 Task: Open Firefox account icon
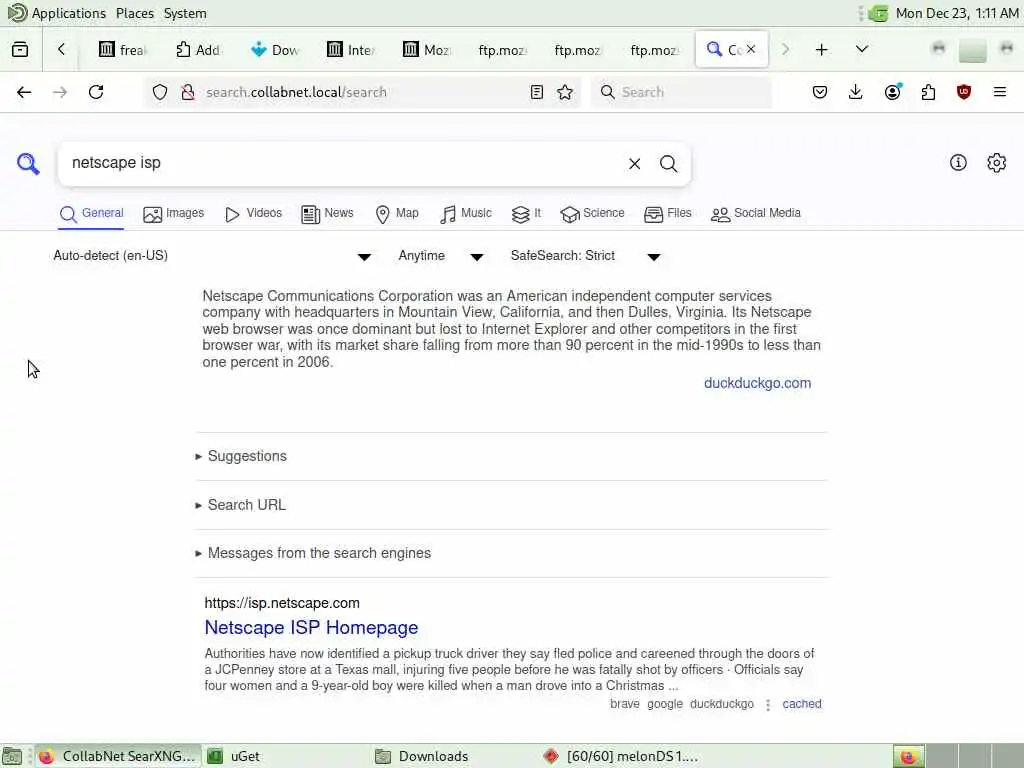(x=893, y=92)
